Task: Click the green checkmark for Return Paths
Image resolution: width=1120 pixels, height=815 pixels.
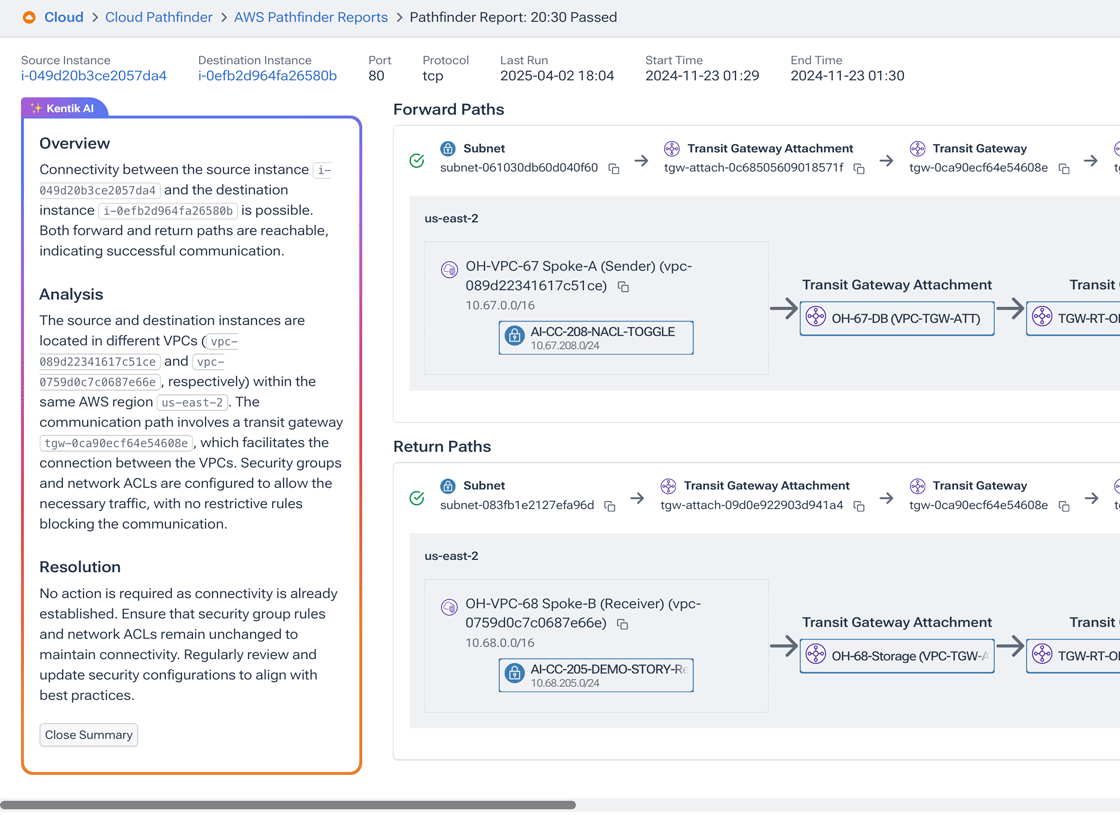Action: pyautogui.click(x=417, y=496)
